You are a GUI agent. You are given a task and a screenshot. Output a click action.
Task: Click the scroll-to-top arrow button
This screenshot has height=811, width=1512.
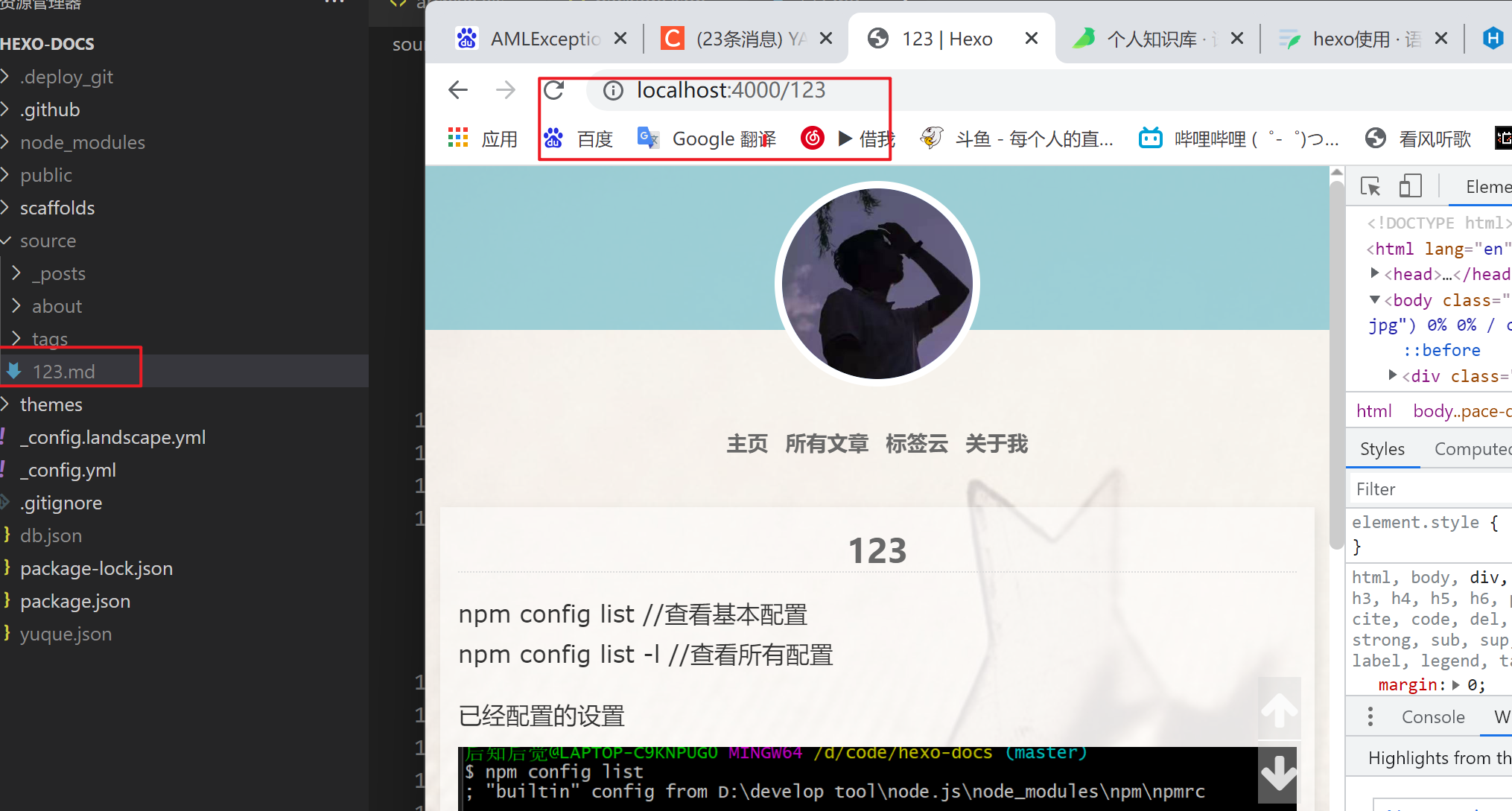tap(1279, 709)
